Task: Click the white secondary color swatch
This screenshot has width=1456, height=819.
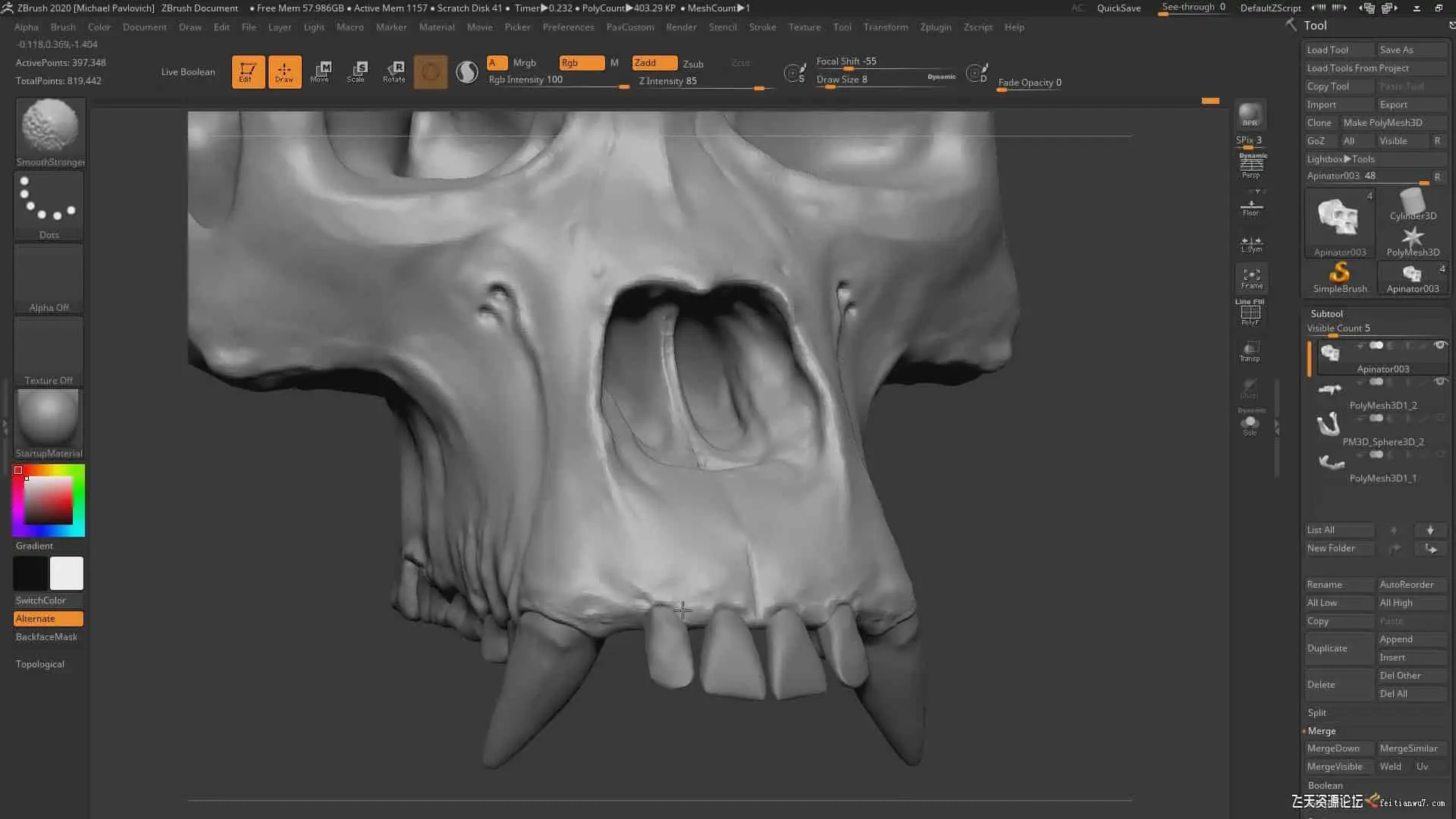Action: pos(67,573)
